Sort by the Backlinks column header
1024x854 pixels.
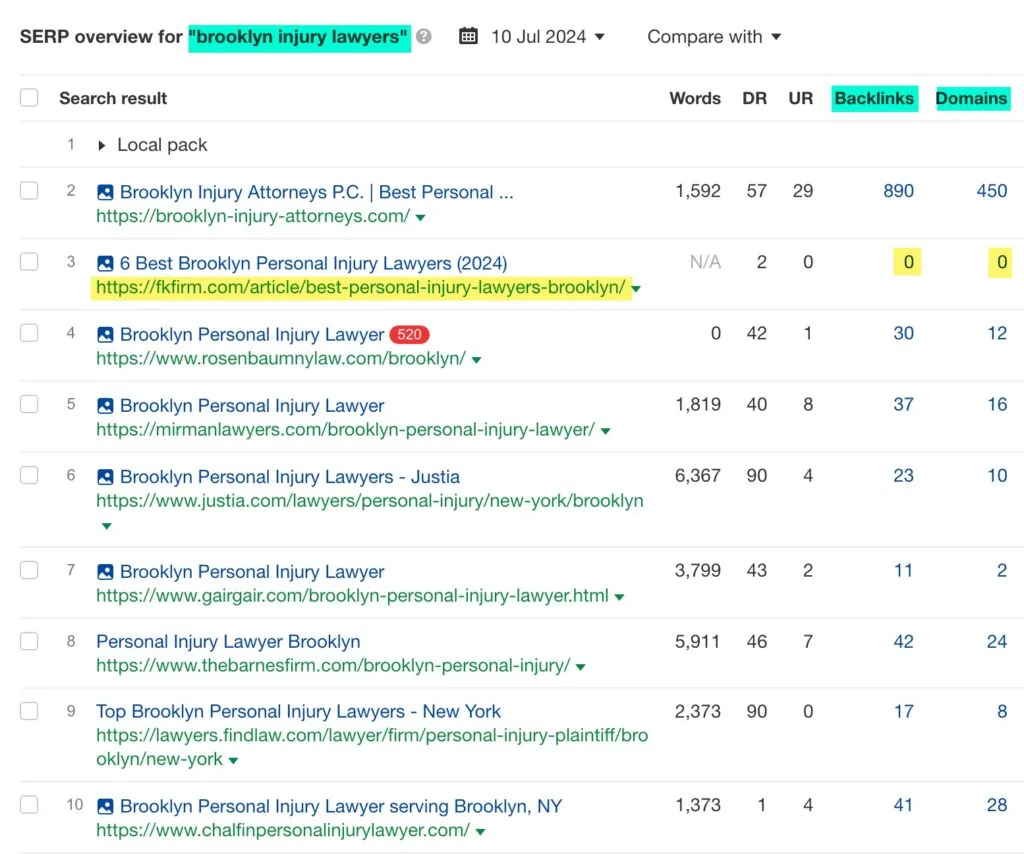(x=874, y=98)
